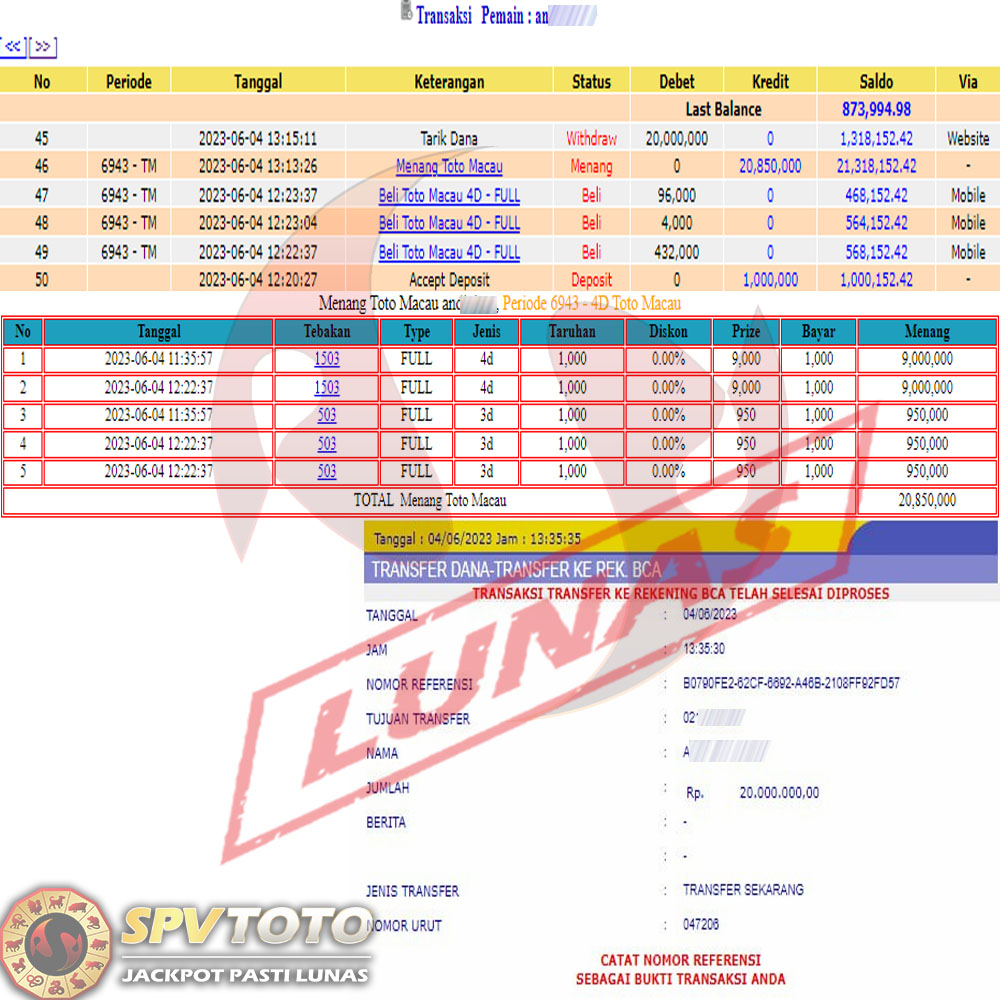
Task: Click the orange Periode 6943 4D Toto Macau text
Action: [591, 302]
